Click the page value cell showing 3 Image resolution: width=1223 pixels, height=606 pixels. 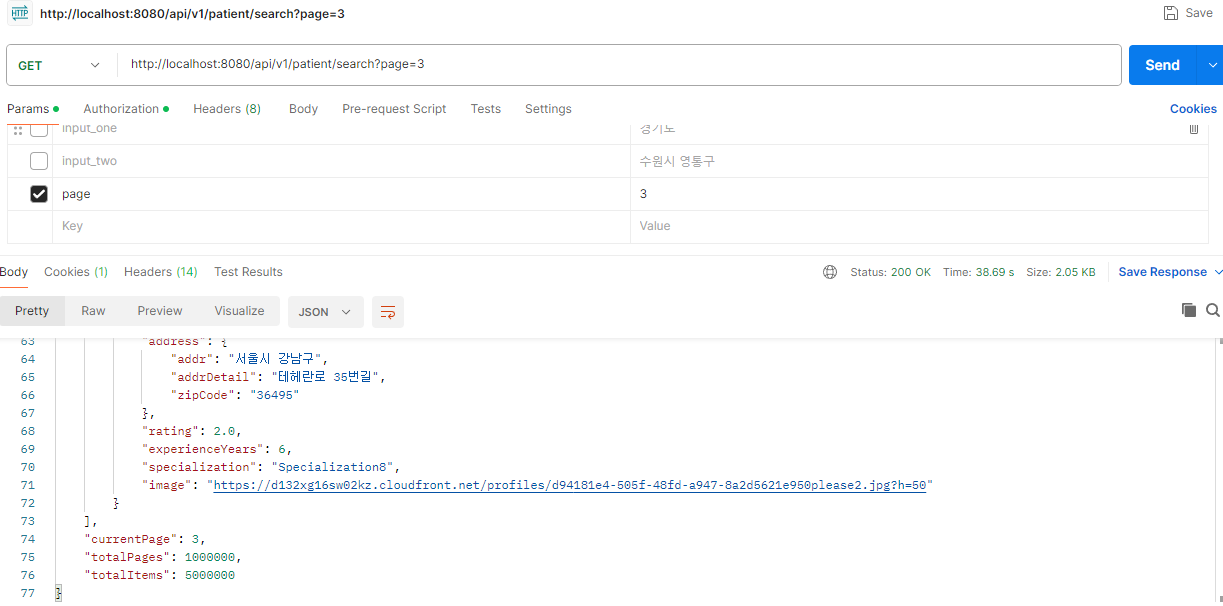point(919,194)
